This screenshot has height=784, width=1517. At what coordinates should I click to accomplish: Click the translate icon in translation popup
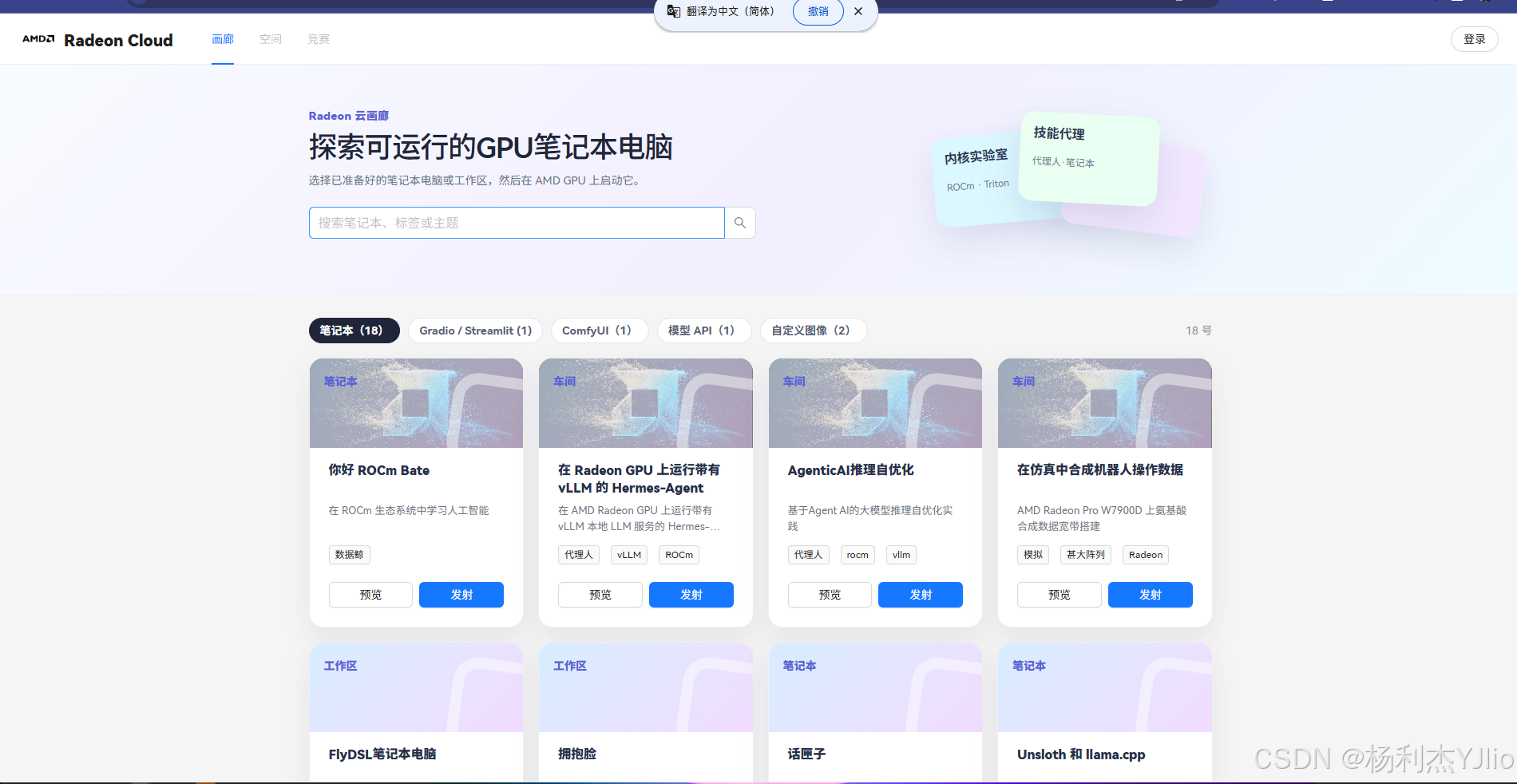click(674, 11)
